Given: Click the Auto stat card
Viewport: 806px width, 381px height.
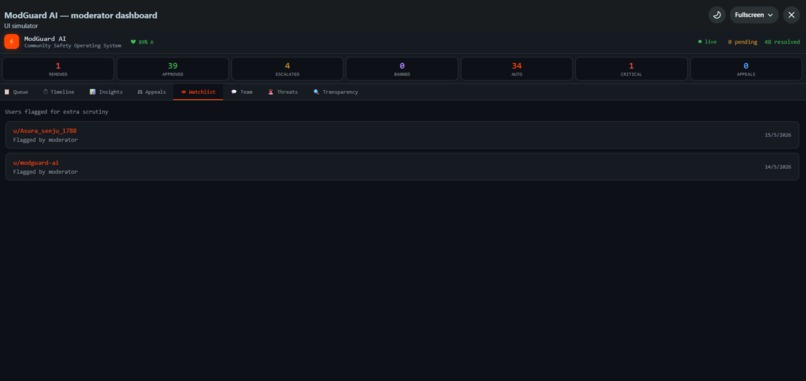Looking at the screenshot, I should point(517,69).
